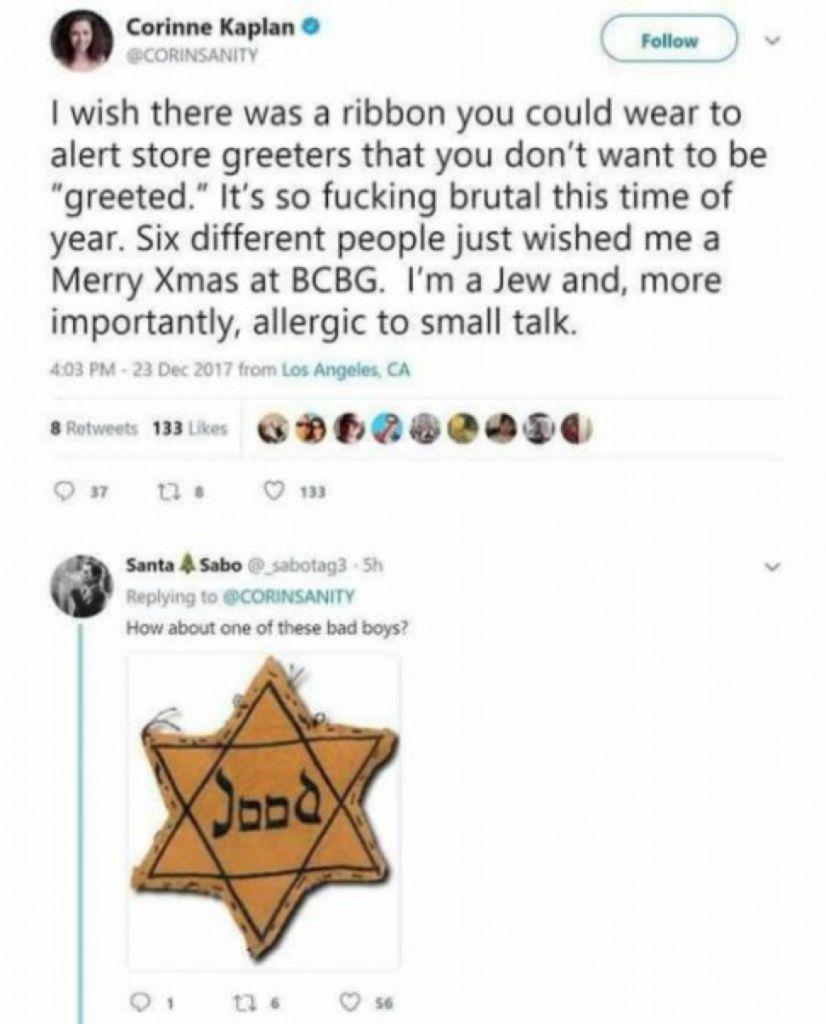This screenshot has height=1024, width=826.
Task: Open the first liker avatar in likes row
Action: pyautogui.click(x=272, y=430)
